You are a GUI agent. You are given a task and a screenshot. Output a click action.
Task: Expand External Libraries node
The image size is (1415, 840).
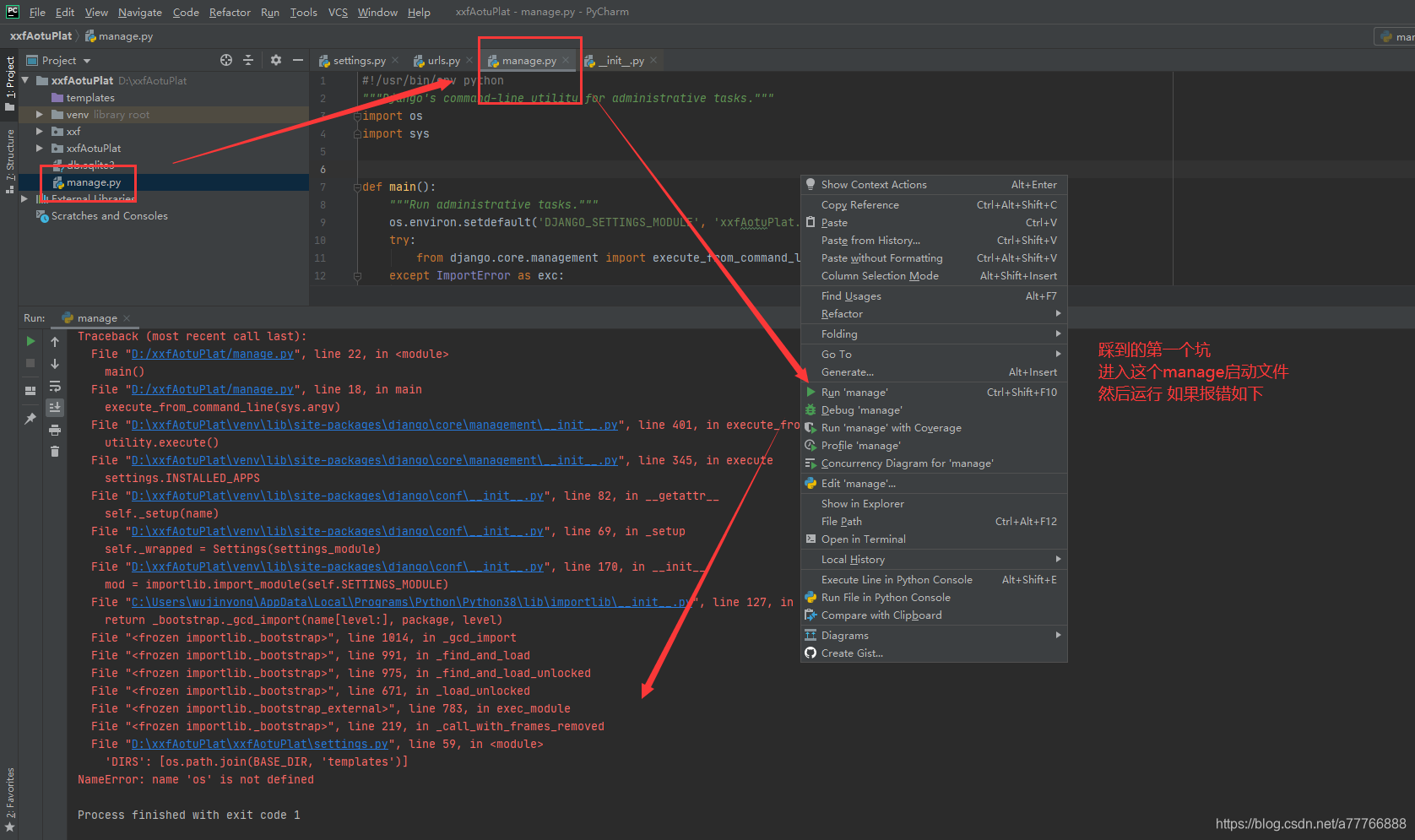25,198
